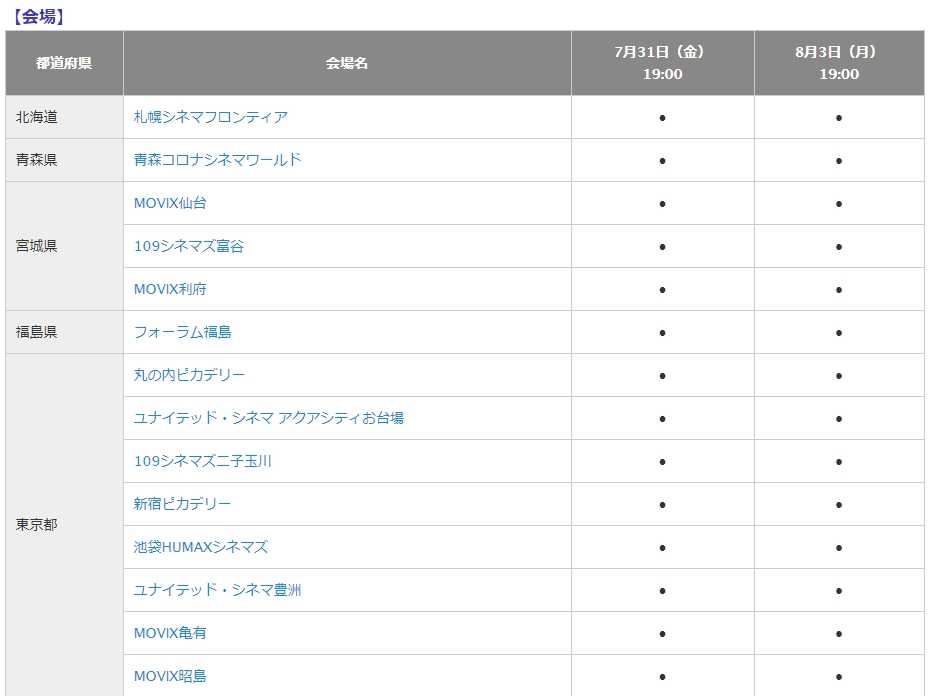Open the フォーラム福島 link

pyautogui.click(x=182, y=332)
